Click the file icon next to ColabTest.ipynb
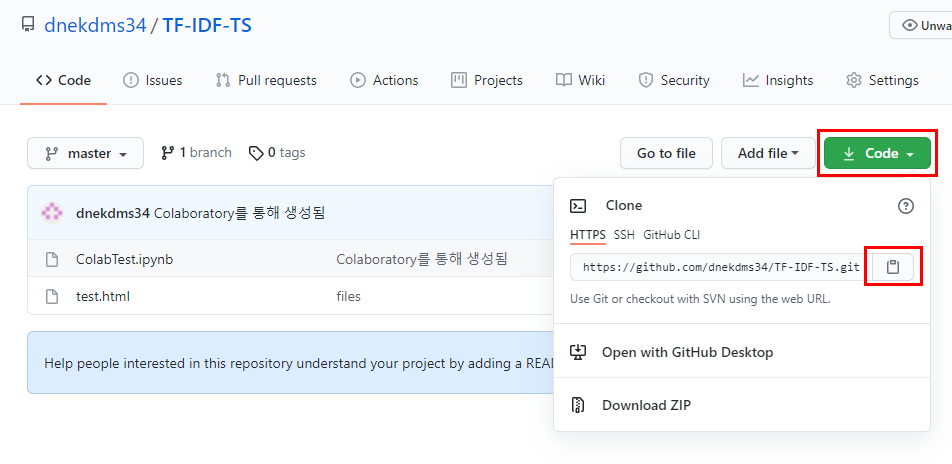The width and height of the screenshot is (952, 464). [52, 259]
